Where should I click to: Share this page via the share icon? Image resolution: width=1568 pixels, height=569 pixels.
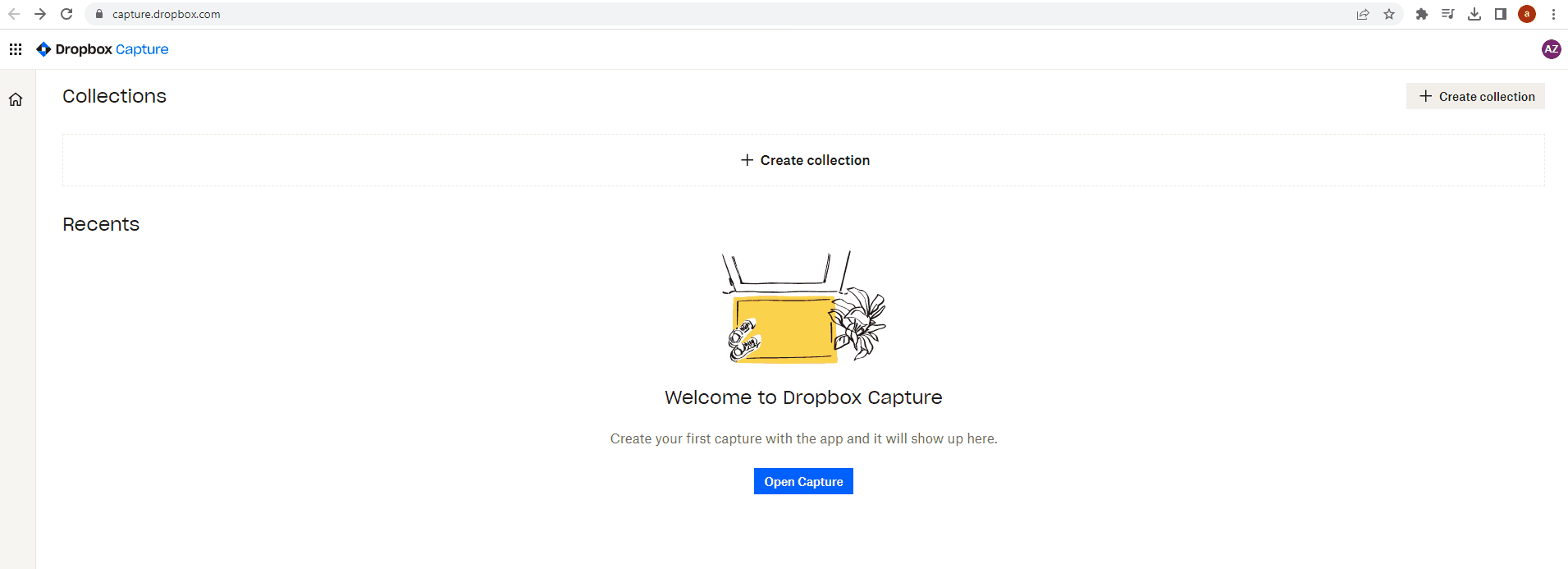click(1363, 14)
